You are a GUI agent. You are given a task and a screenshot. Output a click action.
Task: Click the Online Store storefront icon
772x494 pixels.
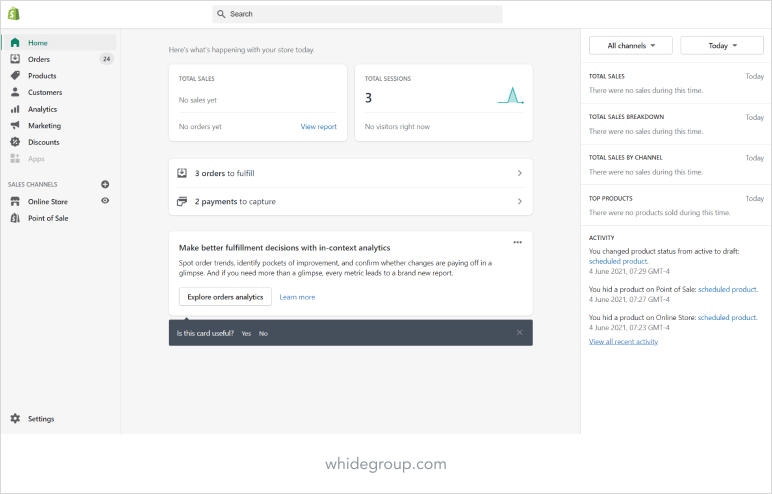click(x=15, y=201)
